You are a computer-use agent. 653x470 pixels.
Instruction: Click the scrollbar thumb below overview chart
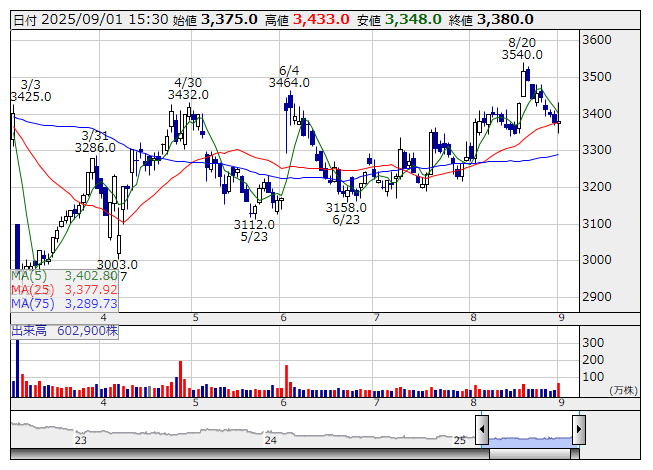point(531,453)
